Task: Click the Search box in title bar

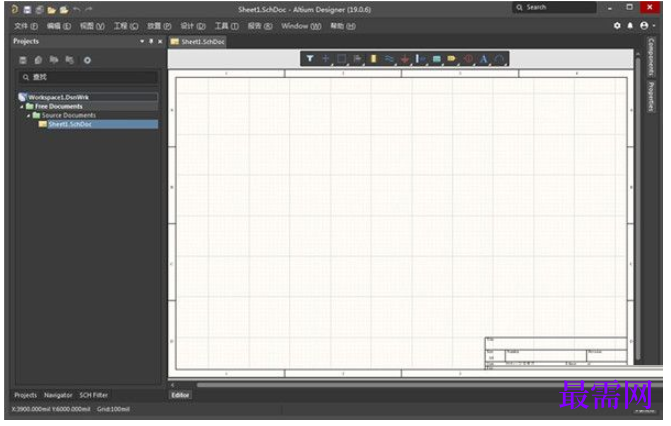Action: point(554,7)
